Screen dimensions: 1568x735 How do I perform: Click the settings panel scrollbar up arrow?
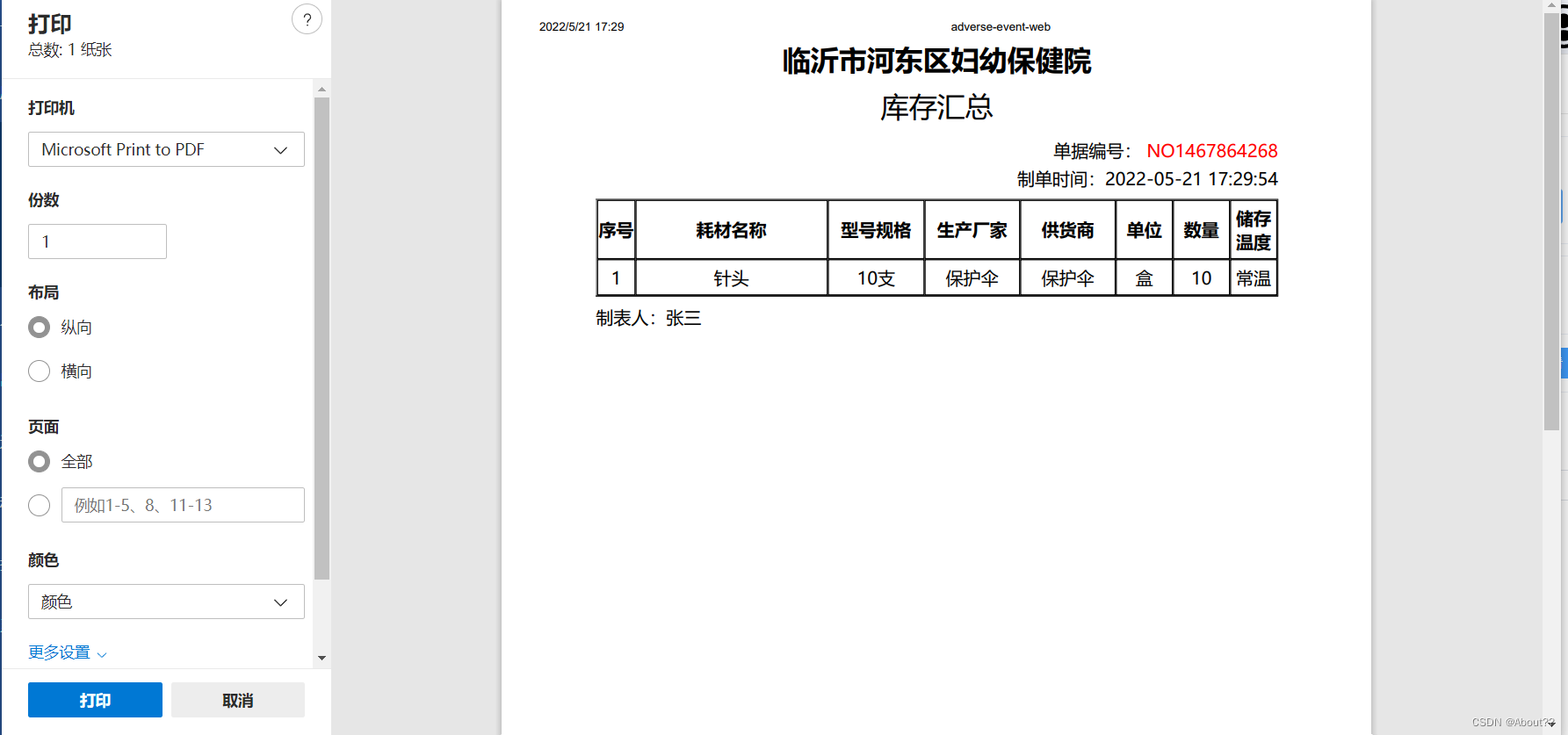click(322, 89)
